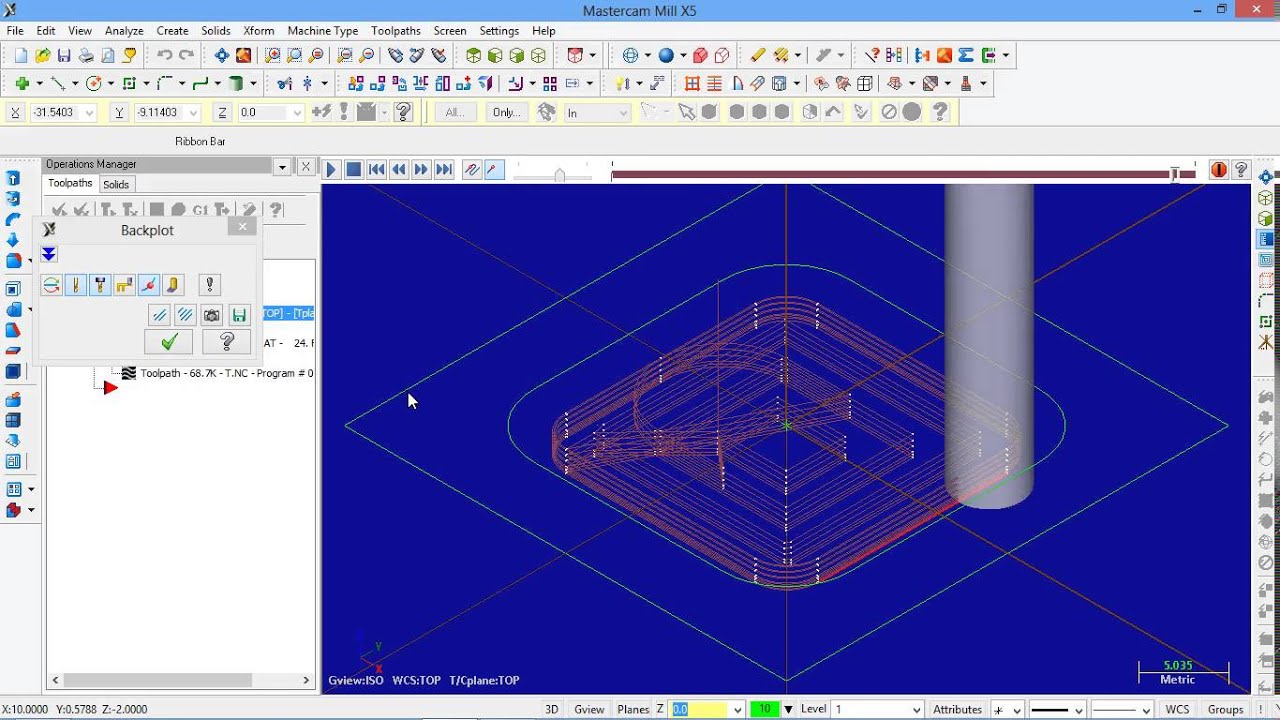
Task: Open the Toolpaths menu
Action: (x=395, y=31)
